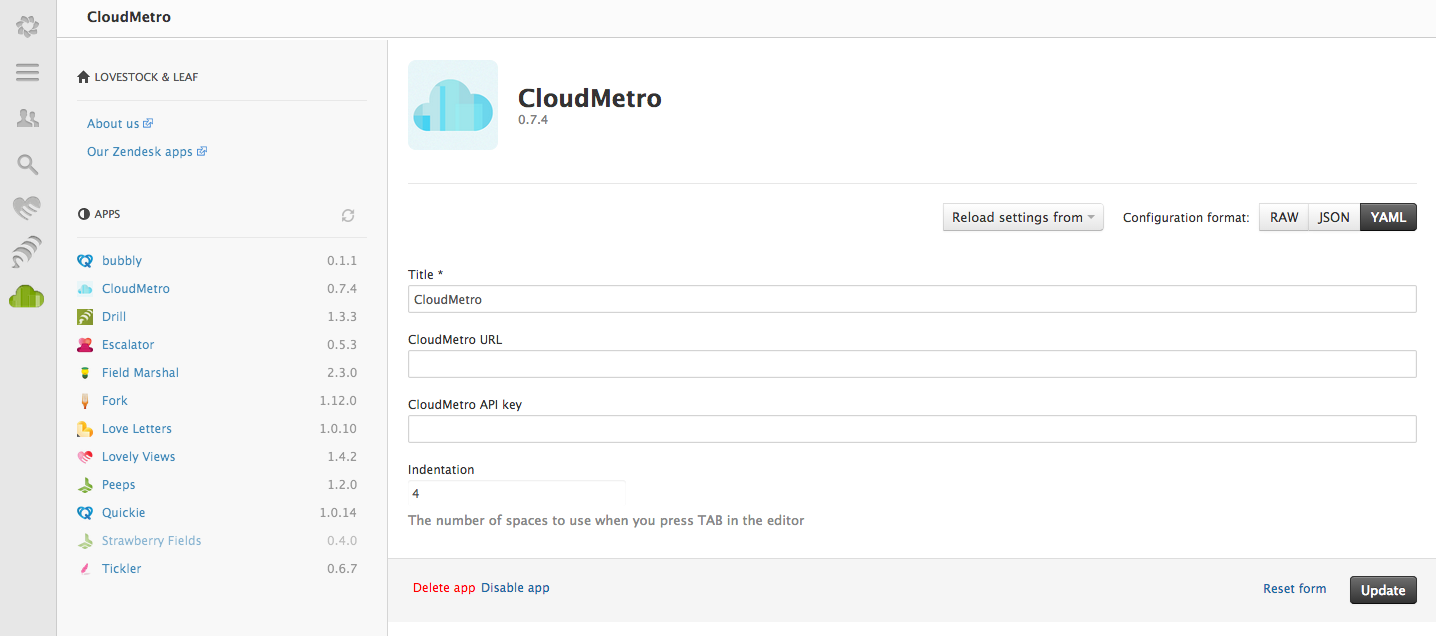Click the home icon beside Lovestock & Leaf
Viewport: 1436px width, 636px height.
pyautogui.click(x=83, y=77)
